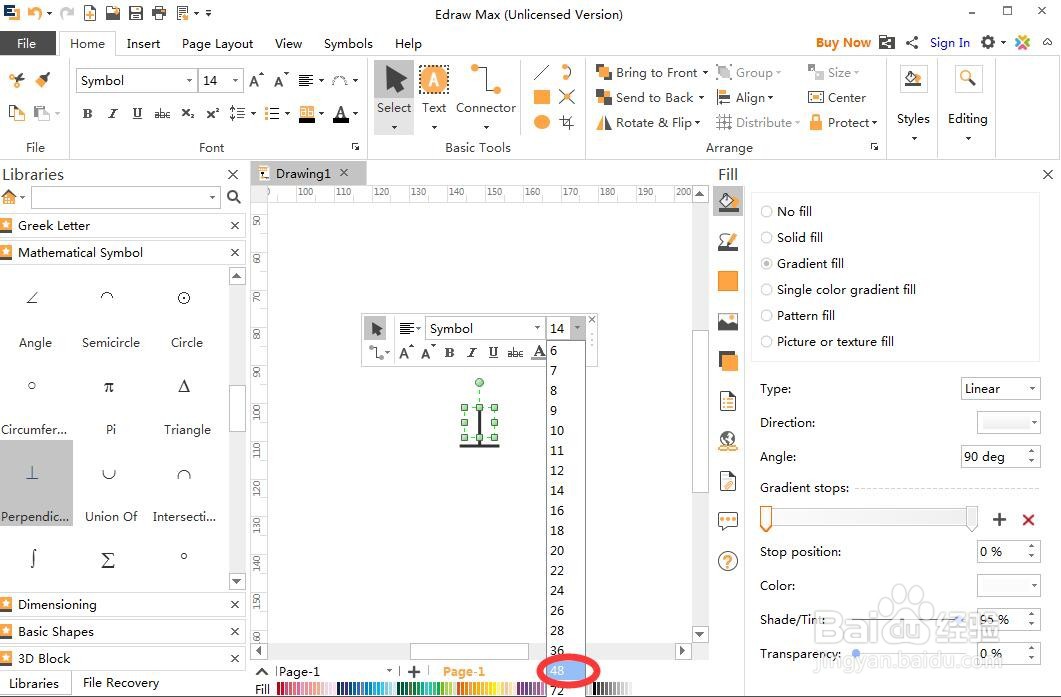Select the Gradient fill option
The height and width of the screenshot is (697, 1061).
803,263
